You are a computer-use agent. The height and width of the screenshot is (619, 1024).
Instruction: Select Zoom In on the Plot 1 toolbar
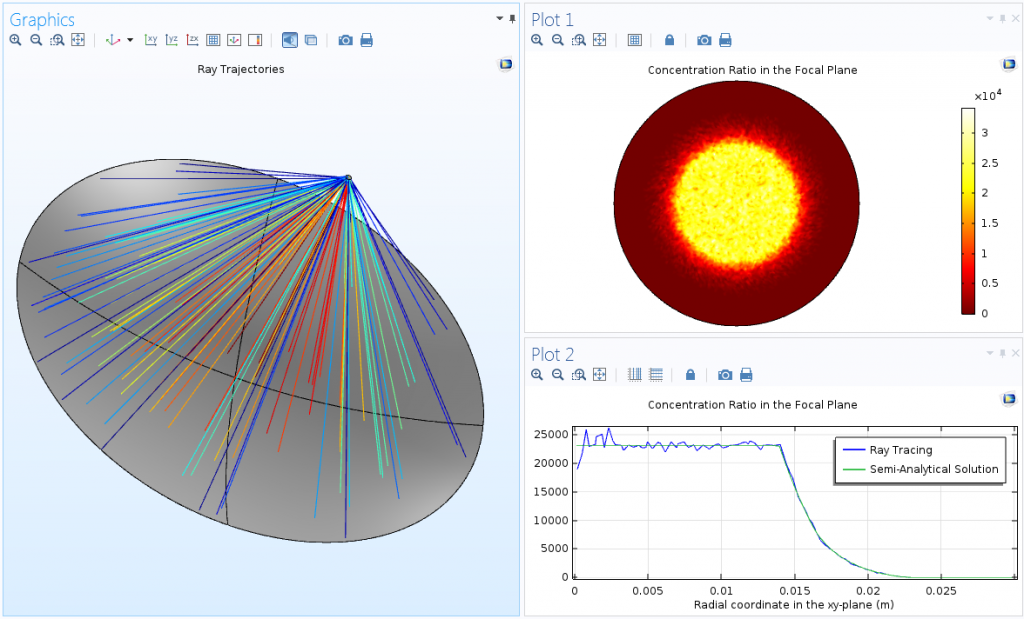538,40
